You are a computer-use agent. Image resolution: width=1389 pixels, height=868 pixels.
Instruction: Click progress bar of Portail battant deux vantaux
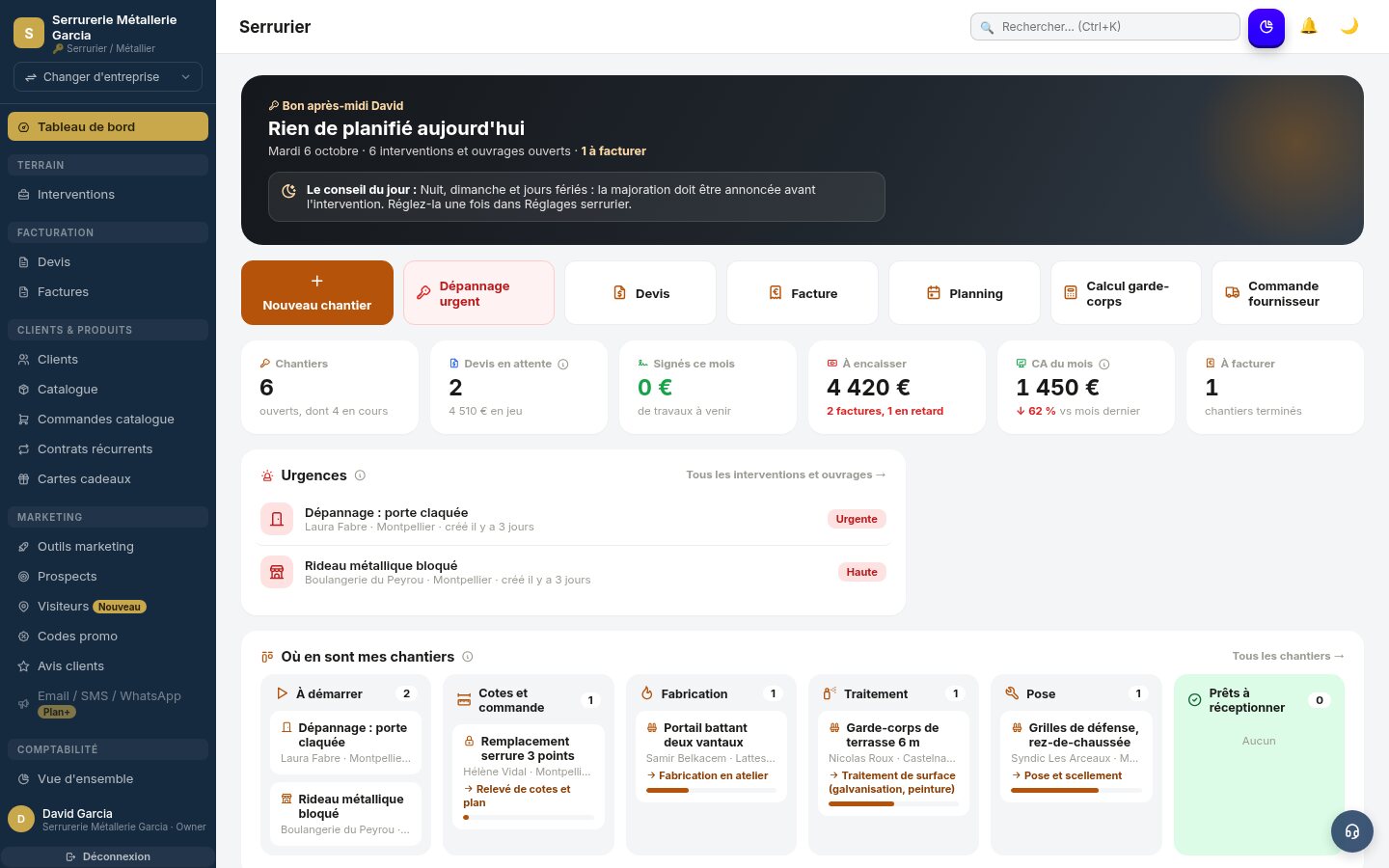click(711, 791)
